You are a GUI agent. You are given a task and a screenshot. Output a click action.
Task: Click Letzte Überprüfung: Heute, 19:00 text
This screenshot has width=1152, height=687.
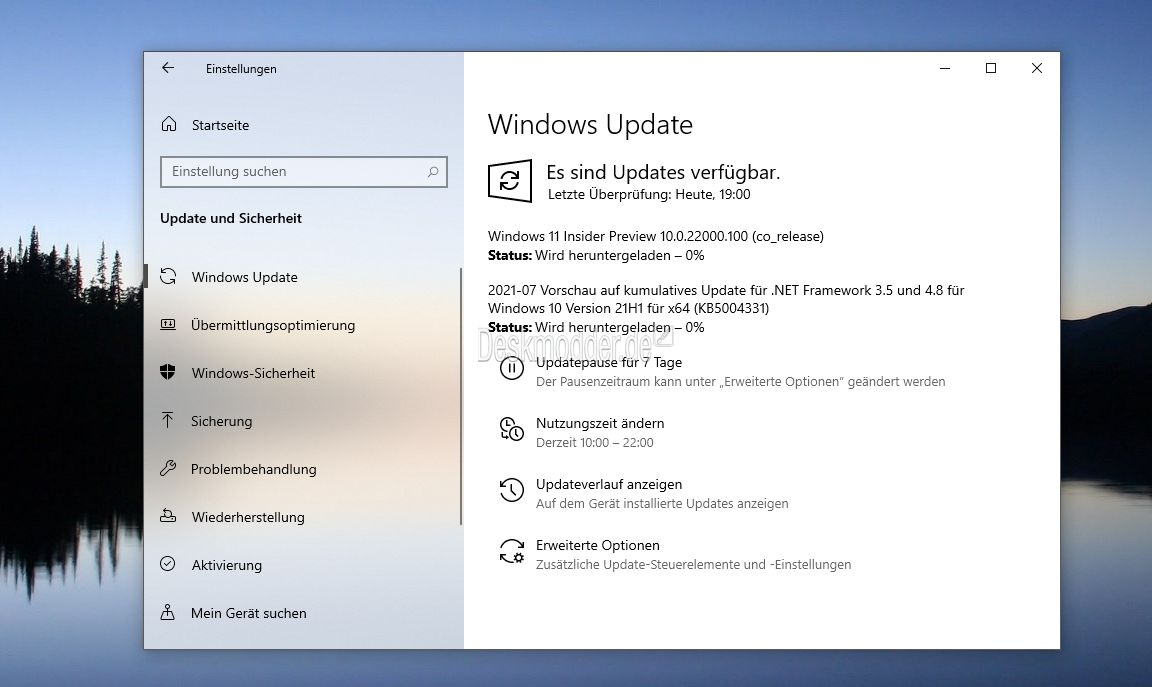tap(649, 195)
